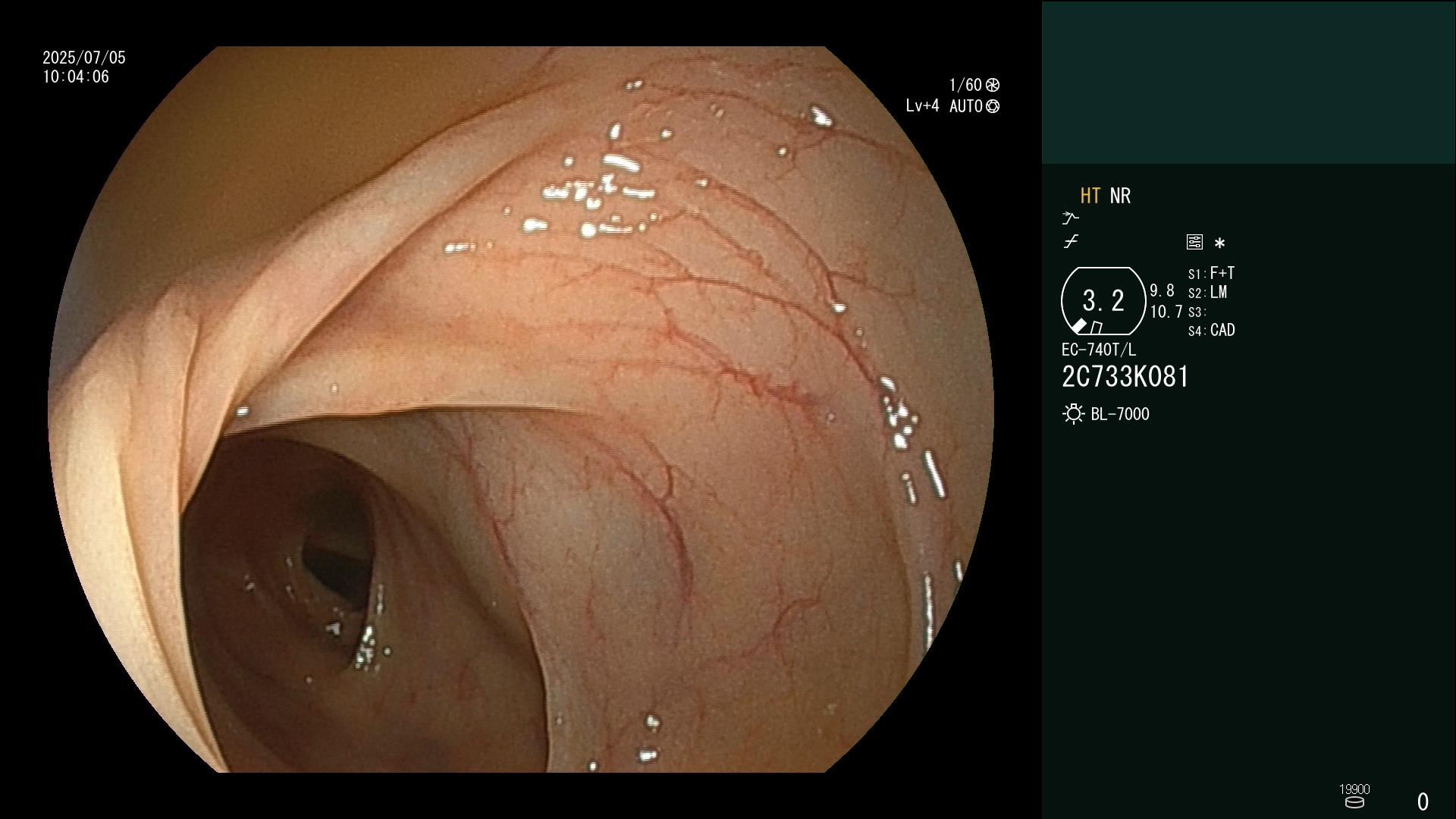Click the serial number 2C733K081
Viewport: 1456px width, 819px height.
[x=1125, y=377]
